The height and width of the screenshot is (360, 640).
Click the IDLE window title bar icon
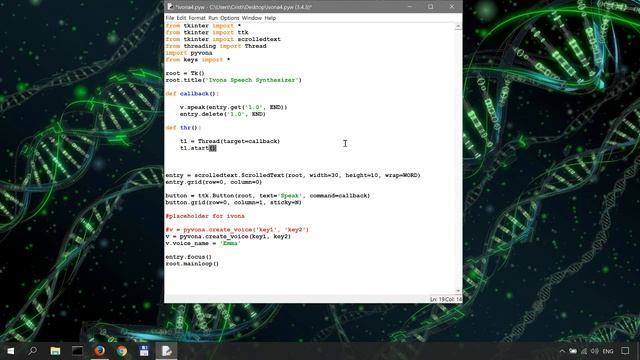pyautogui.click(x=170, y=7)
